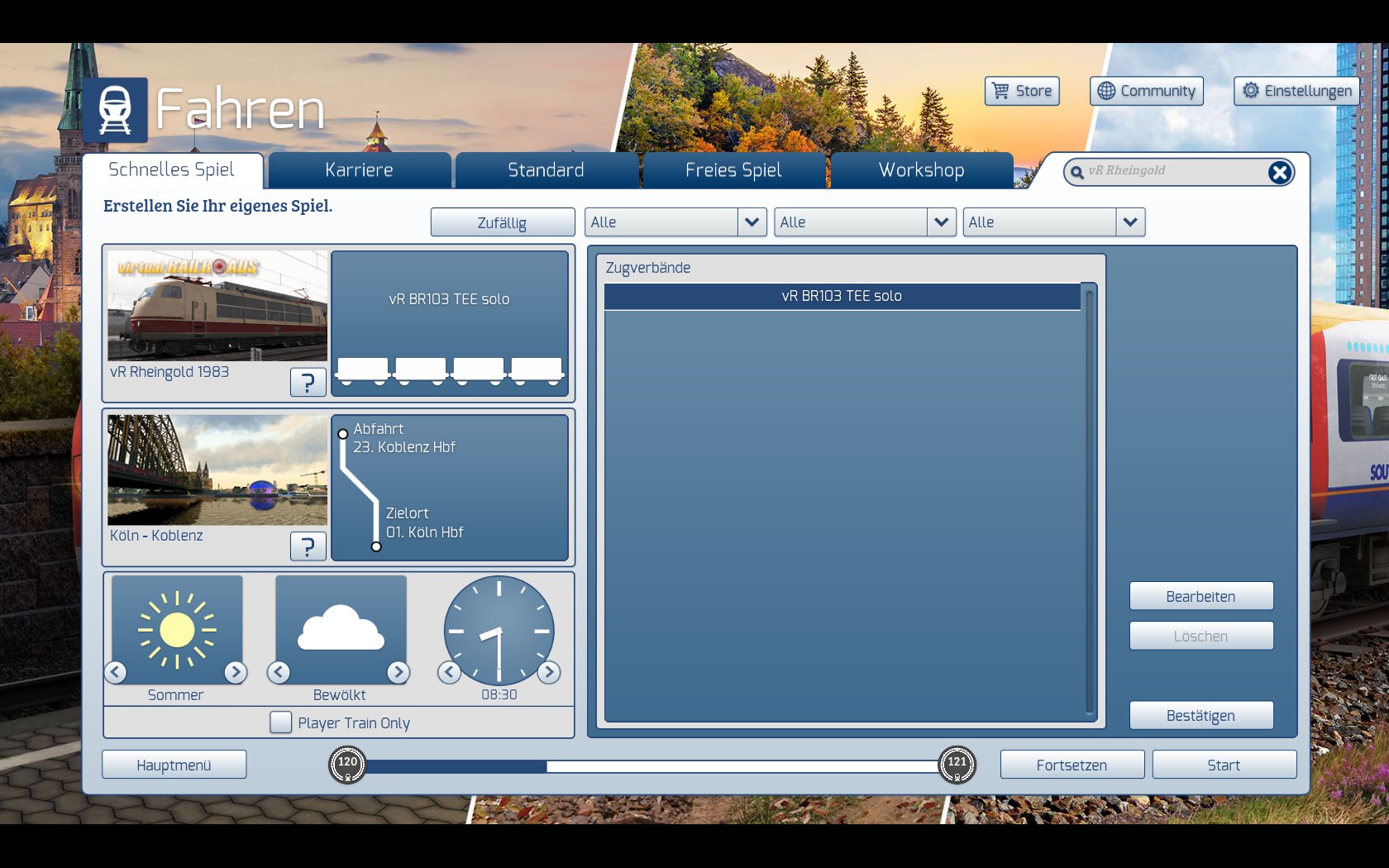The height and width of the screenshot is (868, 1389).
Task: Switch to next weather after Bewölkt
Action: pos(399,672)
